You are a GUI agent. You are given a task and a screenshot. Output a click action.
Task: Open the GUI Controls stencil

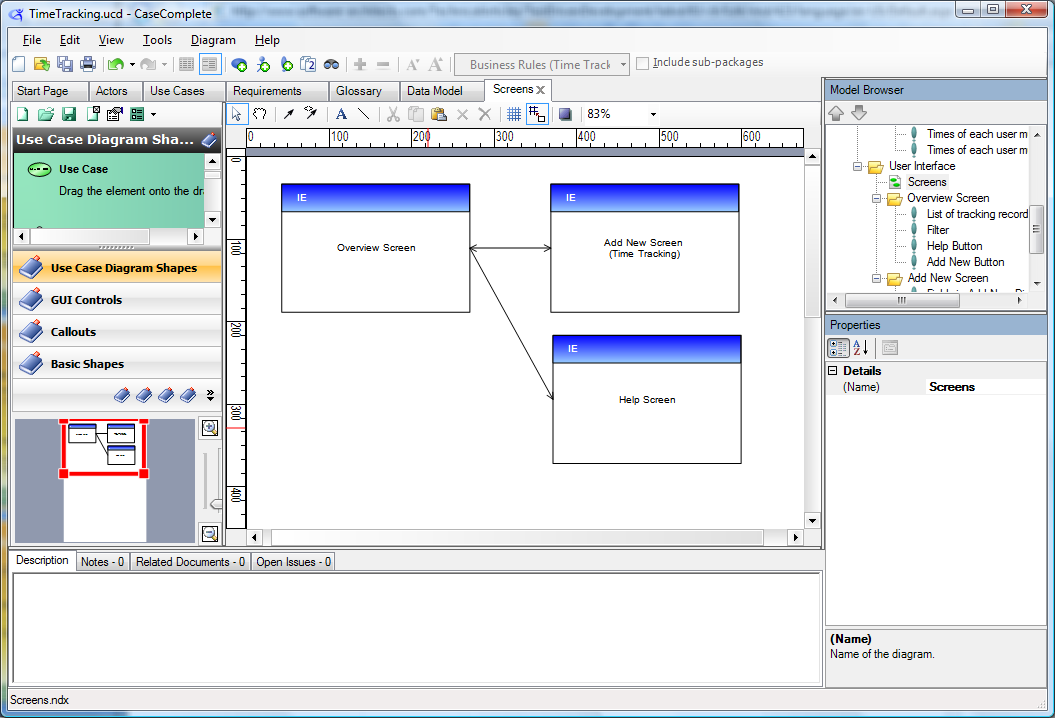[x=117, y=300]
